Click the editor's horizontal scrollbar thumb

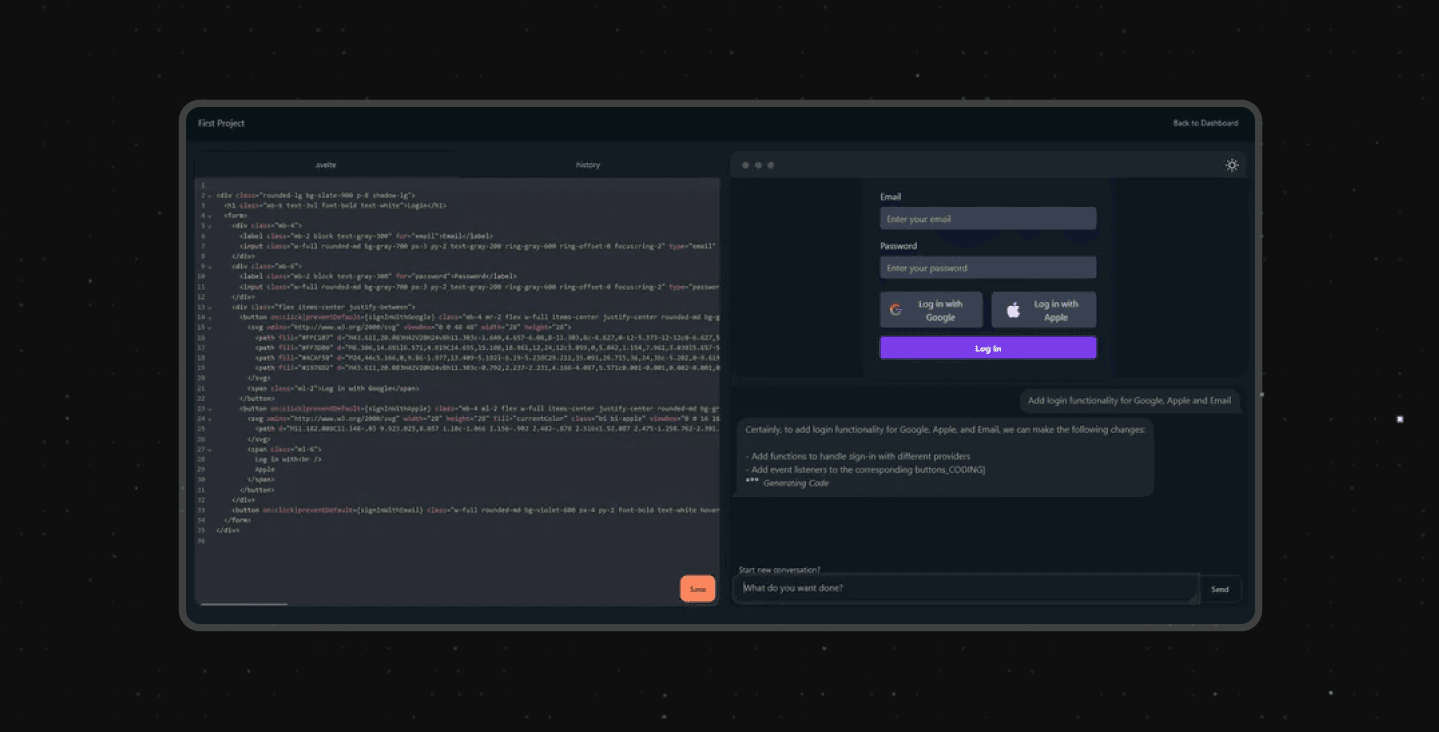(244, 604)
